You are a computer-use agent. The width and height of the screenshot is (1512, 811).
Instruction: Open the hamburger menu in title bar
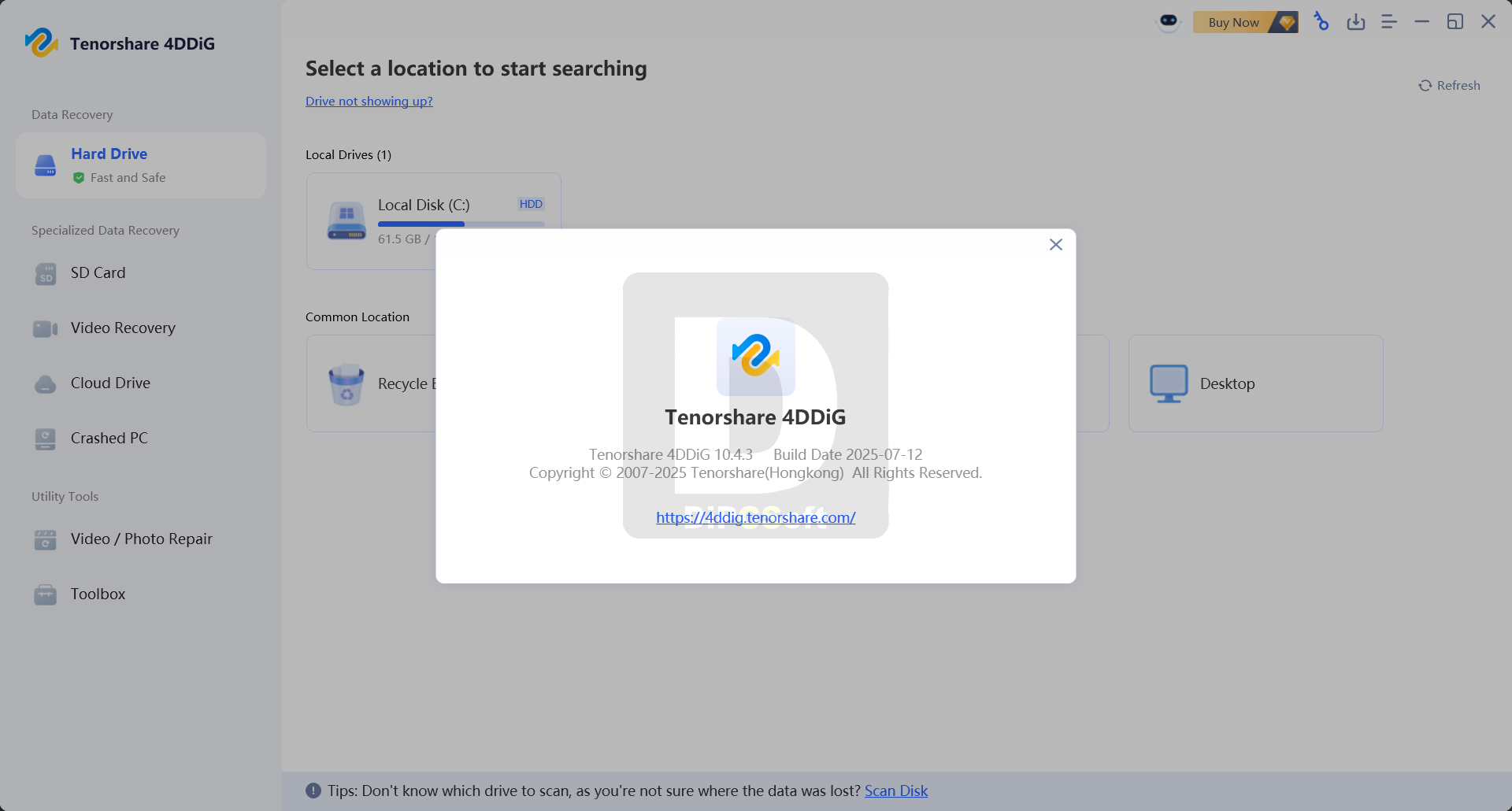pos(1389,22)
